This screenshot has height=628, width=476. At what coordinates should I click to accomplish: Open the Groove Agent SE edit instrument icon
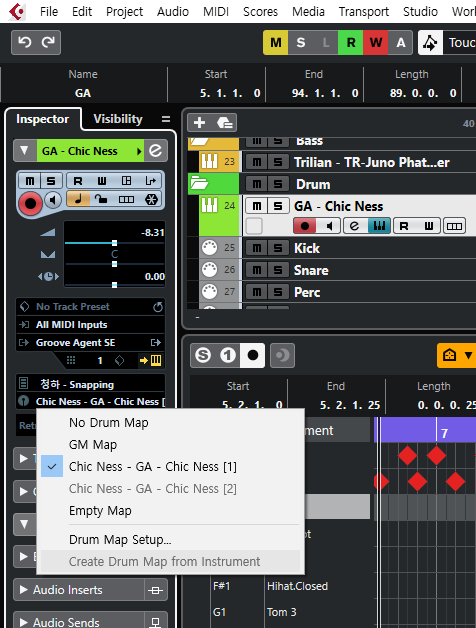[155, 342]
